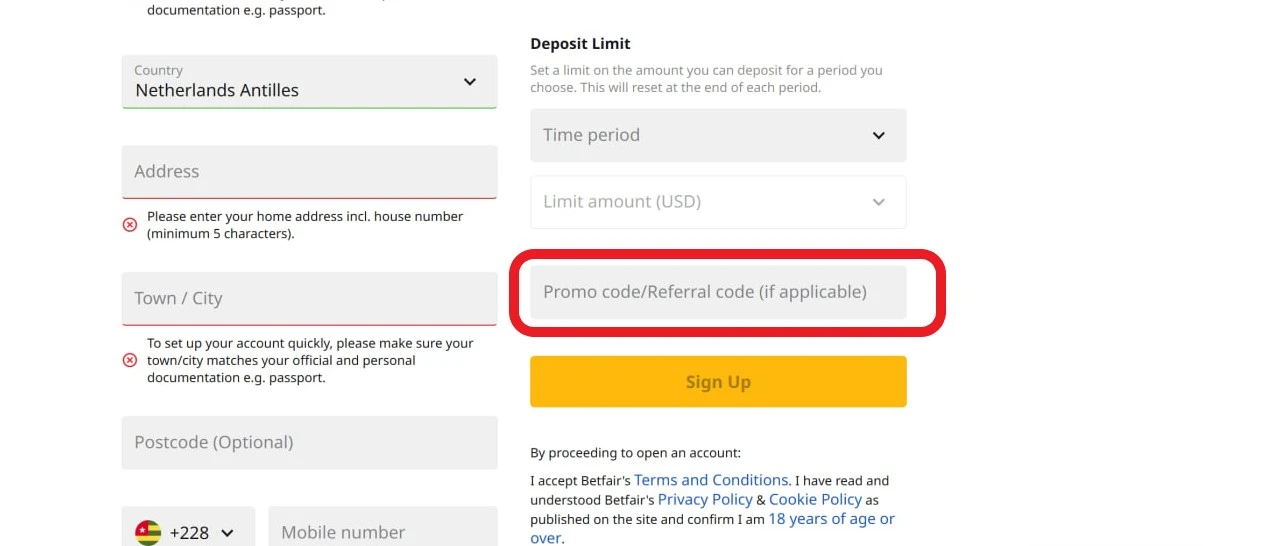Open the Terms and Conditions link
This screenshot has width=1270, height=546.
pyautogui.click(x=711, y=480)
